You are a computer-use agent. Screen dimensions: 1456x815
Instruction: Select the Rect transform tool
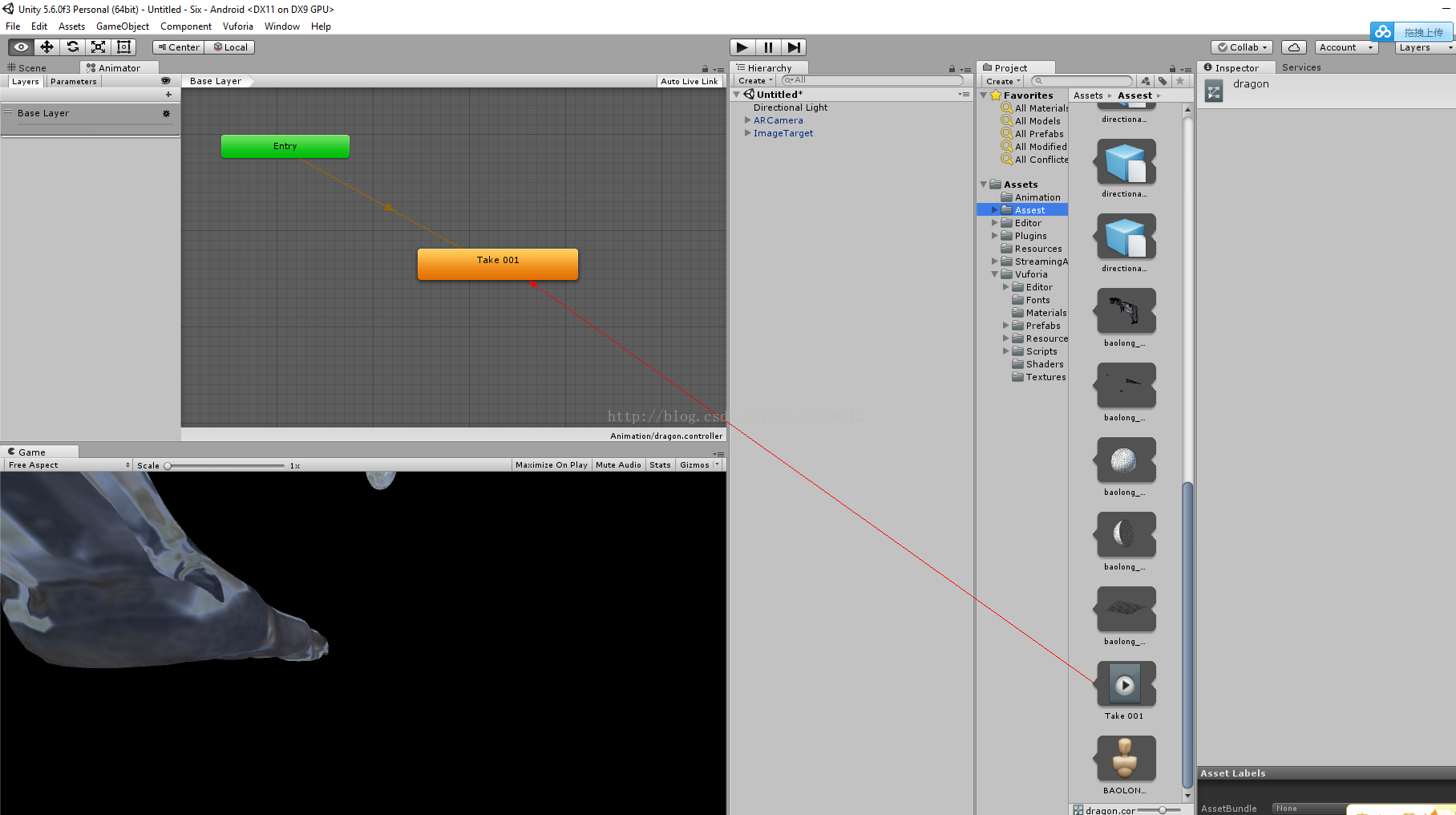point(123,47)
